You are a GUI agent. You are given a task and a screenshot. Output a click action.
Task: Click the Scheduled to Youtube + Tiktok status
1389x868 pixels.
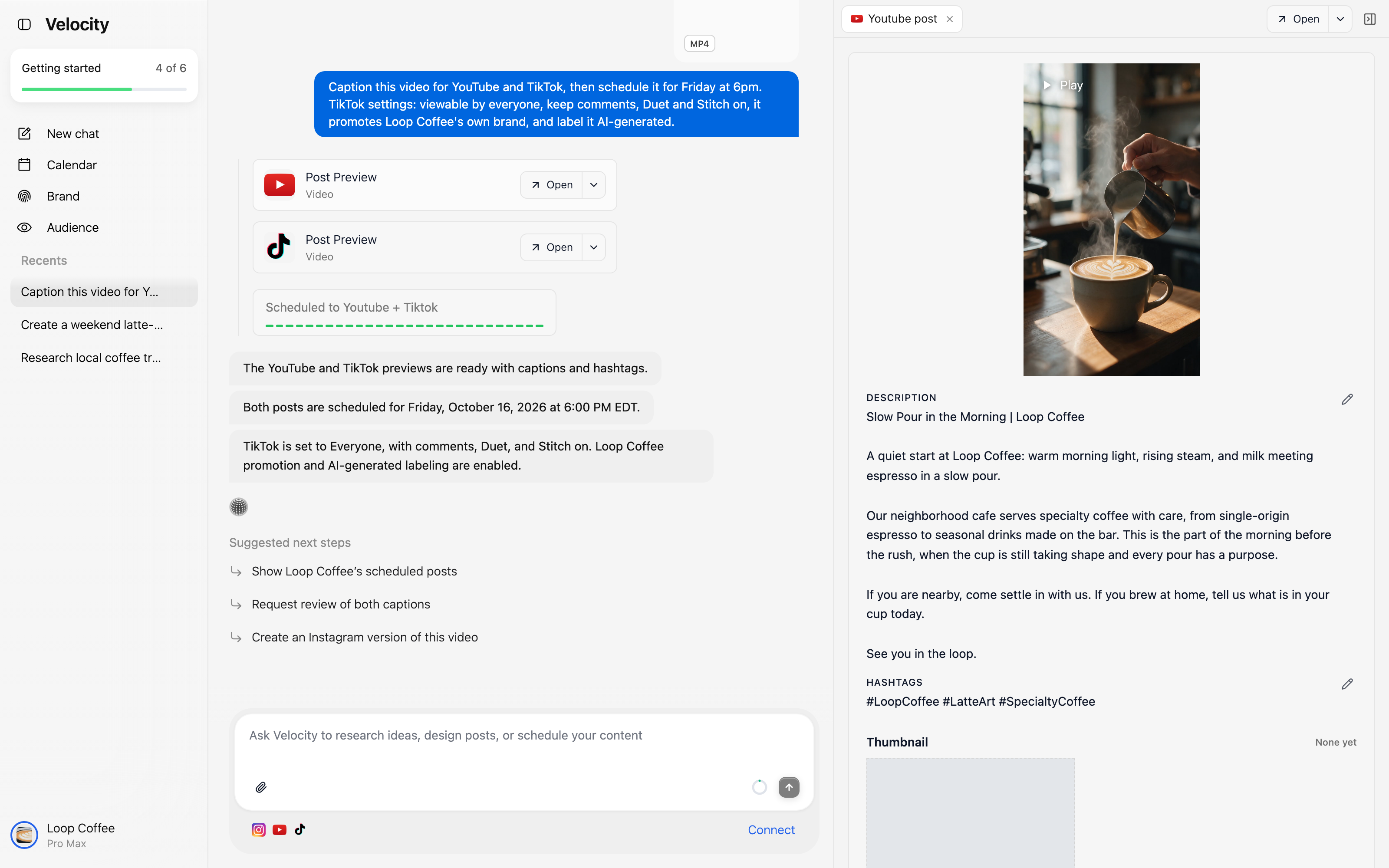click(x=404, y=312)
